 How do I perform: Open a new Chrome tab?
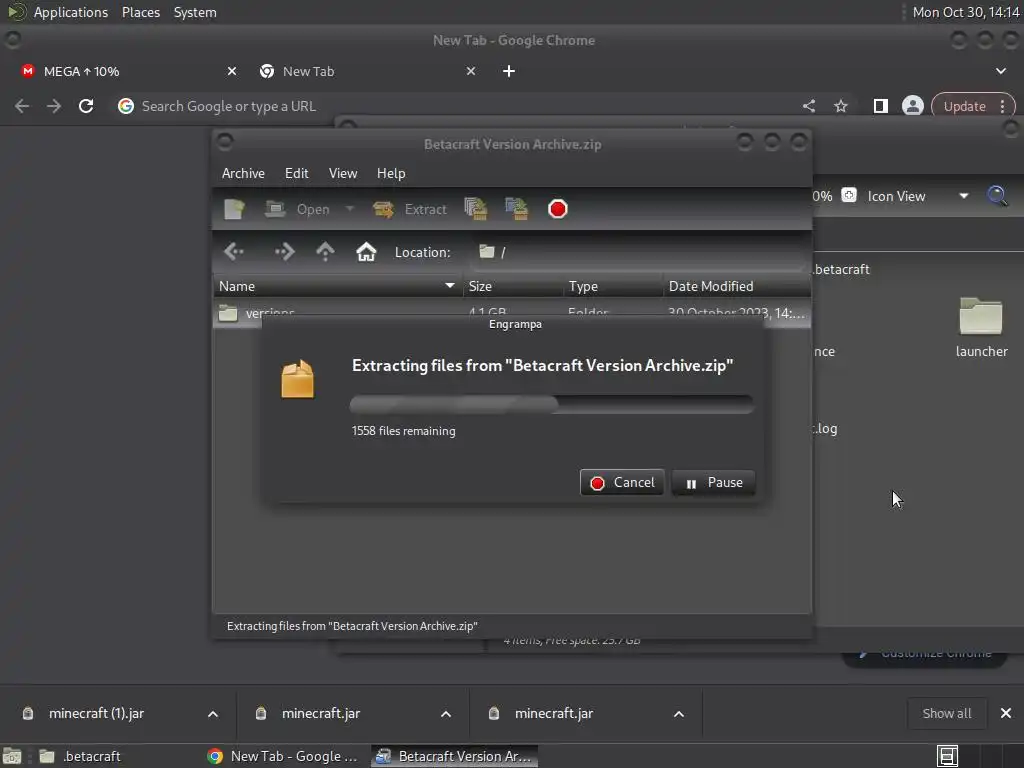pyautogui.click(x=509, y=71)
